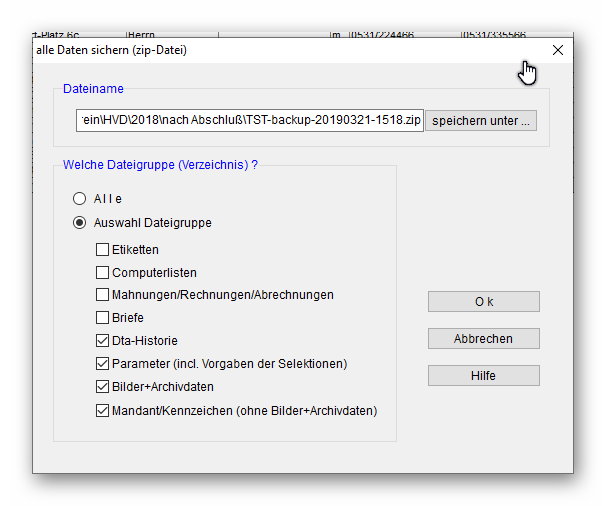Close the 'alle Daten sichern' dialog
The height and width of the screenshot is (506, 606).
(557, 50)
